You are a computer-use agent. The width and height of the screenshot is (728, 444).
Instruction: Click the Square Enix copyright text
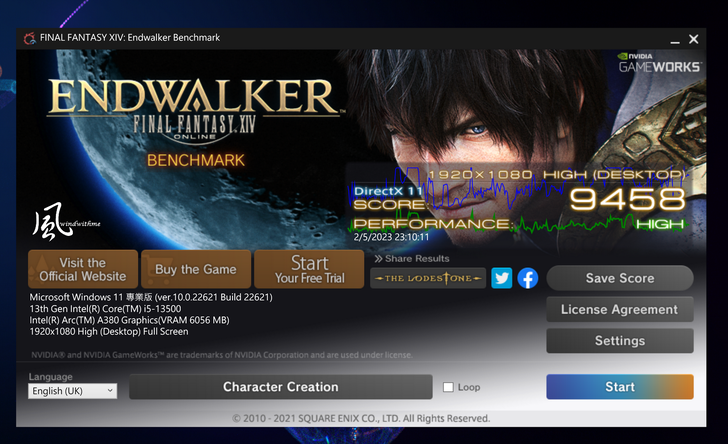coord(361,418)
